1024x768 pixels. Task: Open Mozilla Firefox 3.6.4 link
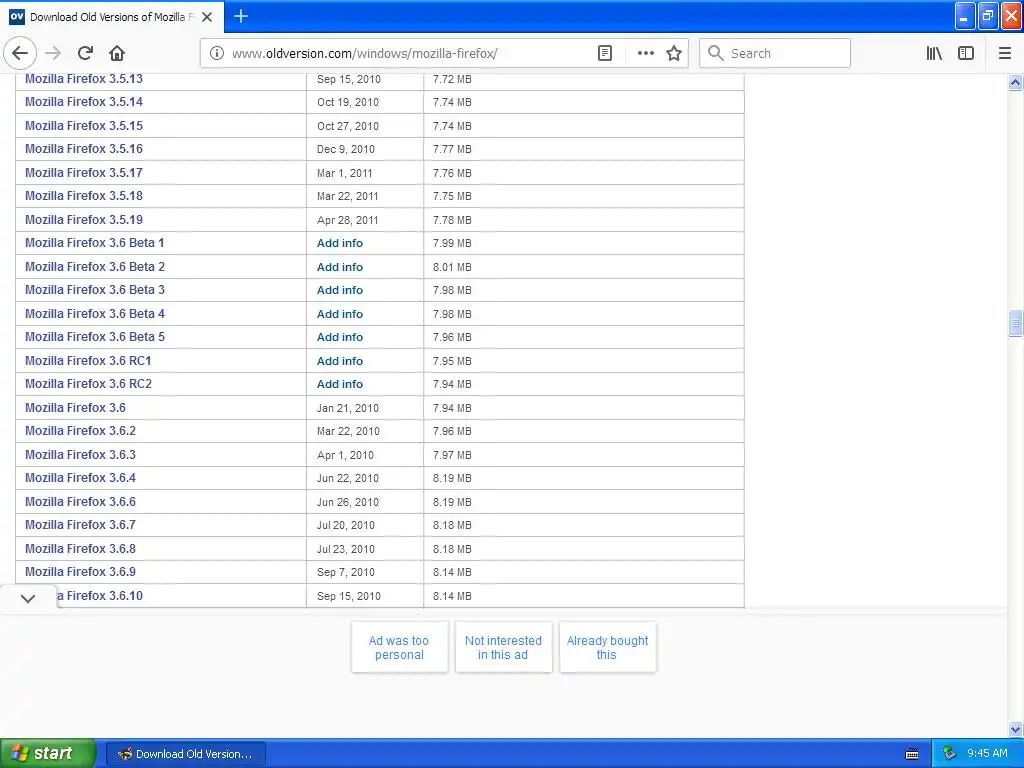(80, 478)
